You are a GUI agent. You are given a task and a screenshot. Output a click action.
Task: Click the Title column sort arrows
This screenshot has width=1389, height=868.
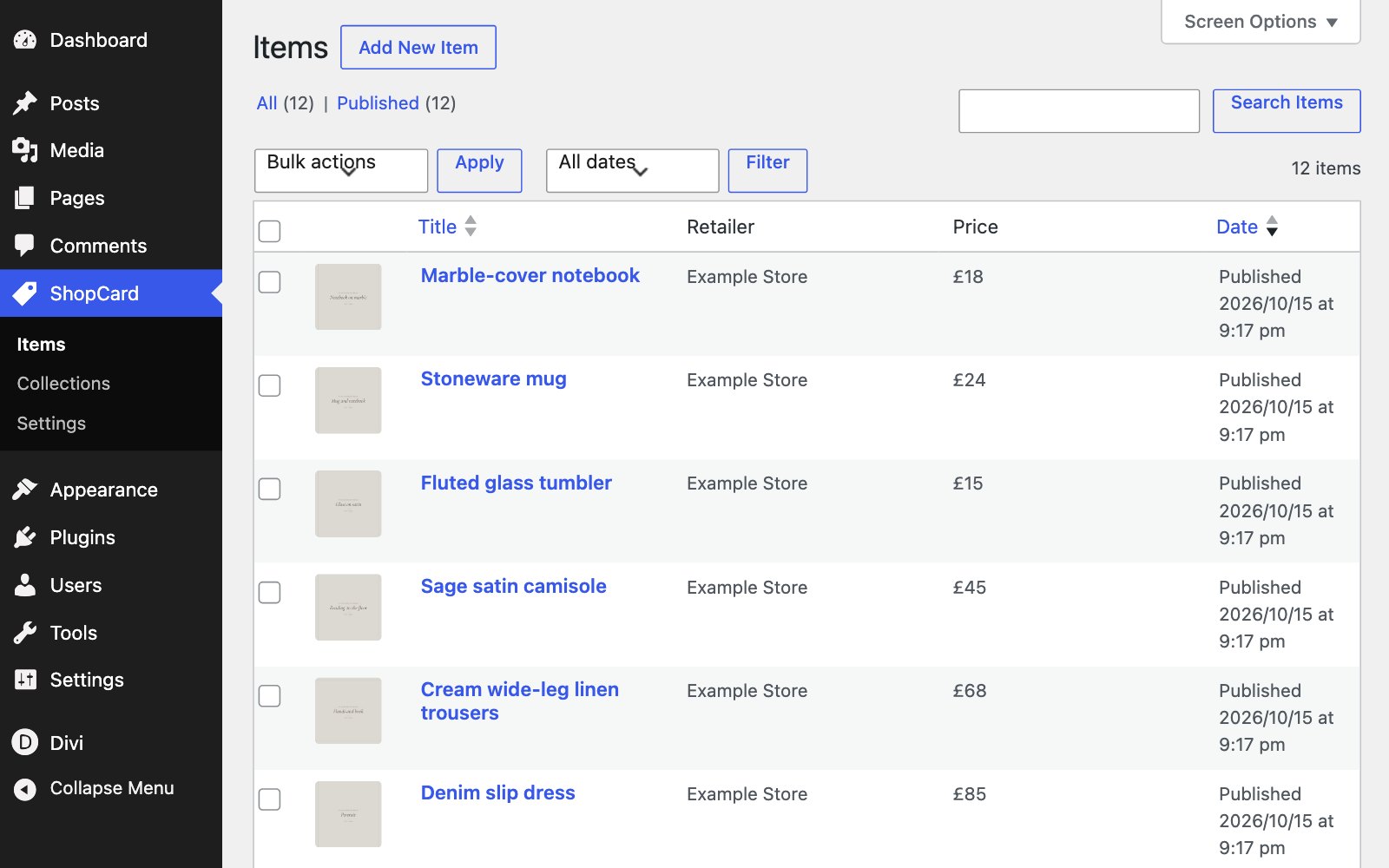point(471,226)
